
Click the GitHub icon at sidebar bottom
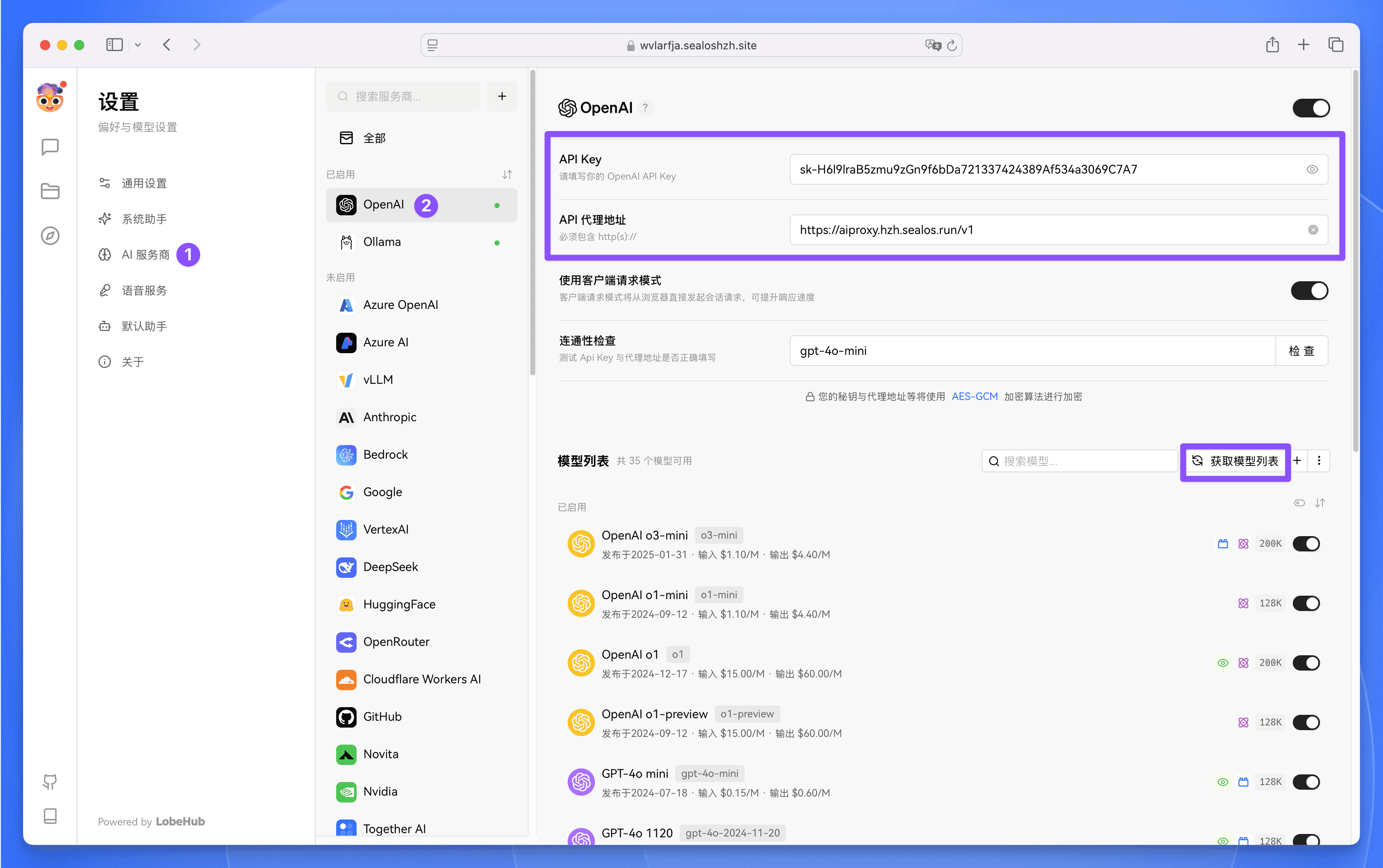pos(50,781)
